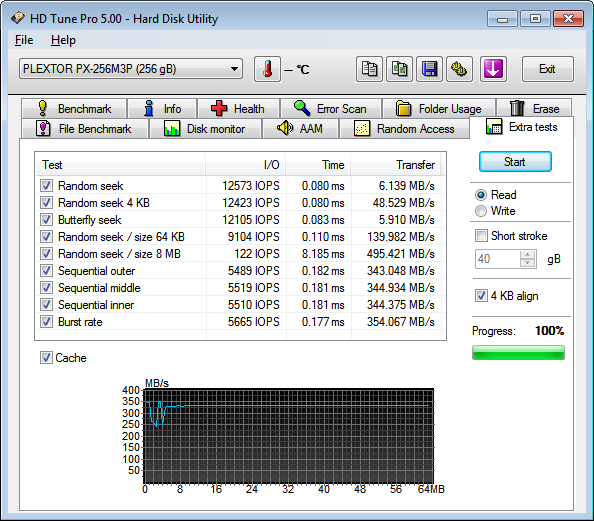
Task: Open the Health tab with red cross
Action: pyautogui.click(x=238, y=109)
